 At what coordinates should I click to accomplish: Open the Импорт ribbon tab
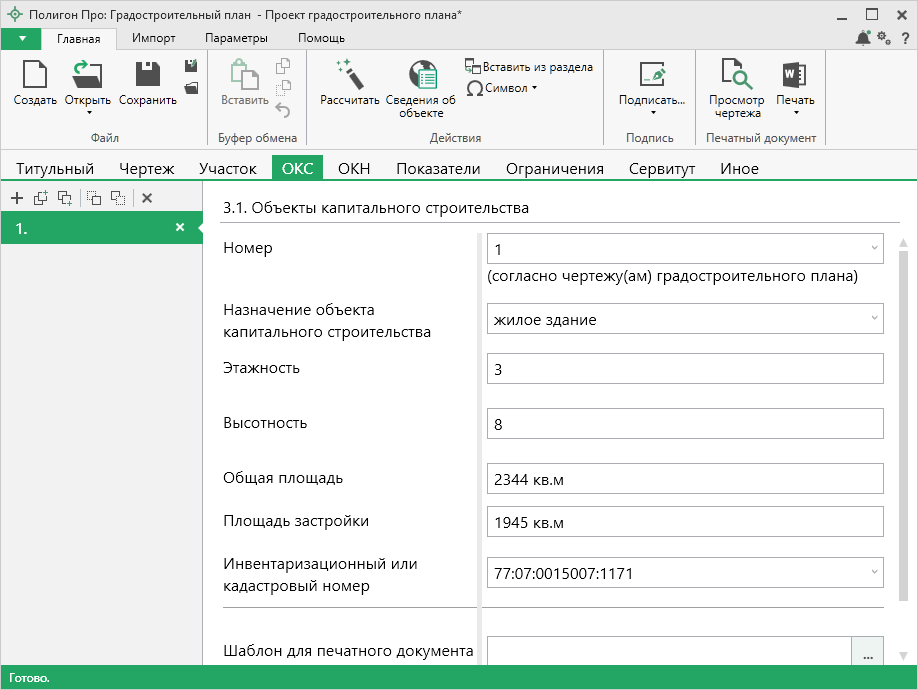pos(154,38)
